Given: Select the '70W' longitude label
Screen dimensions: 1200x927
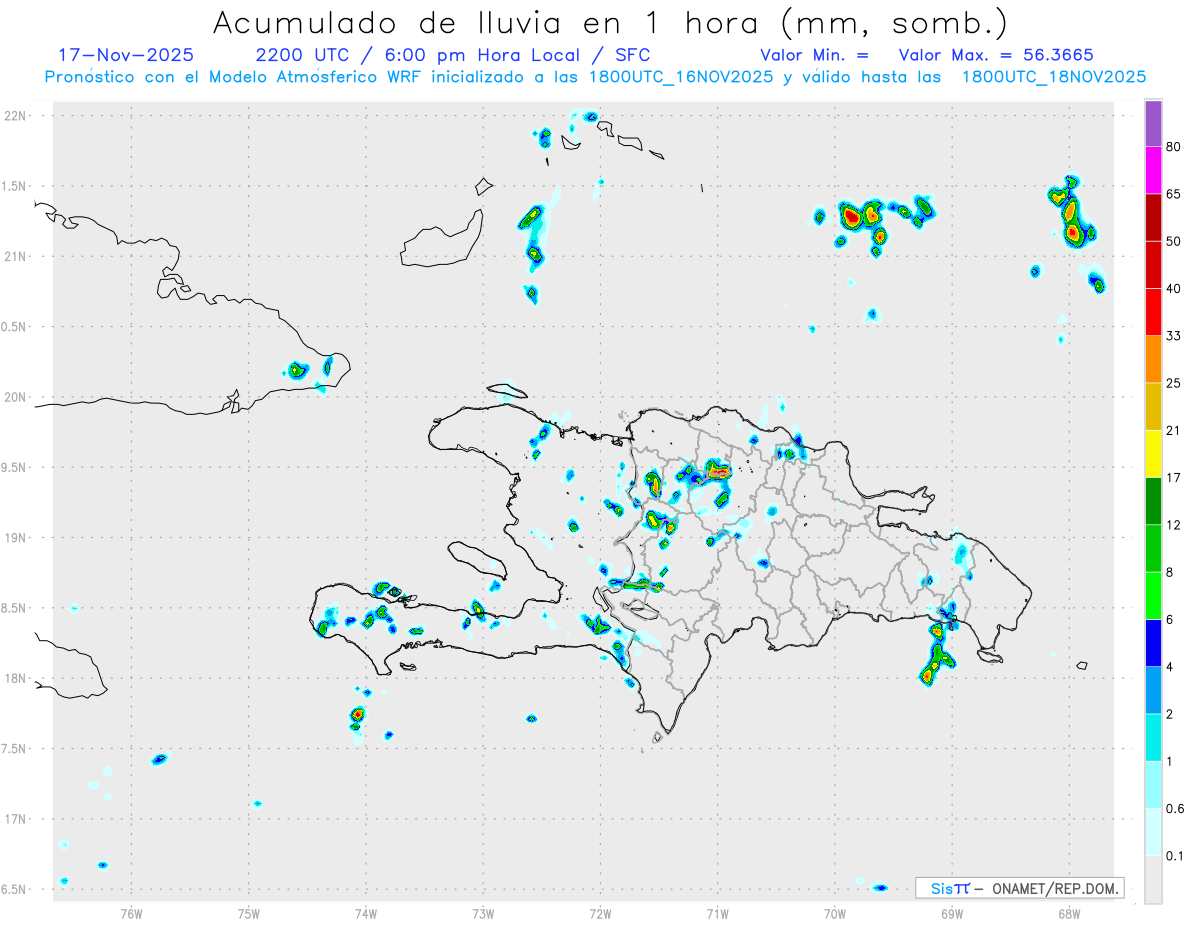Looking at the screenshot, I should click(x=835, y=913).
